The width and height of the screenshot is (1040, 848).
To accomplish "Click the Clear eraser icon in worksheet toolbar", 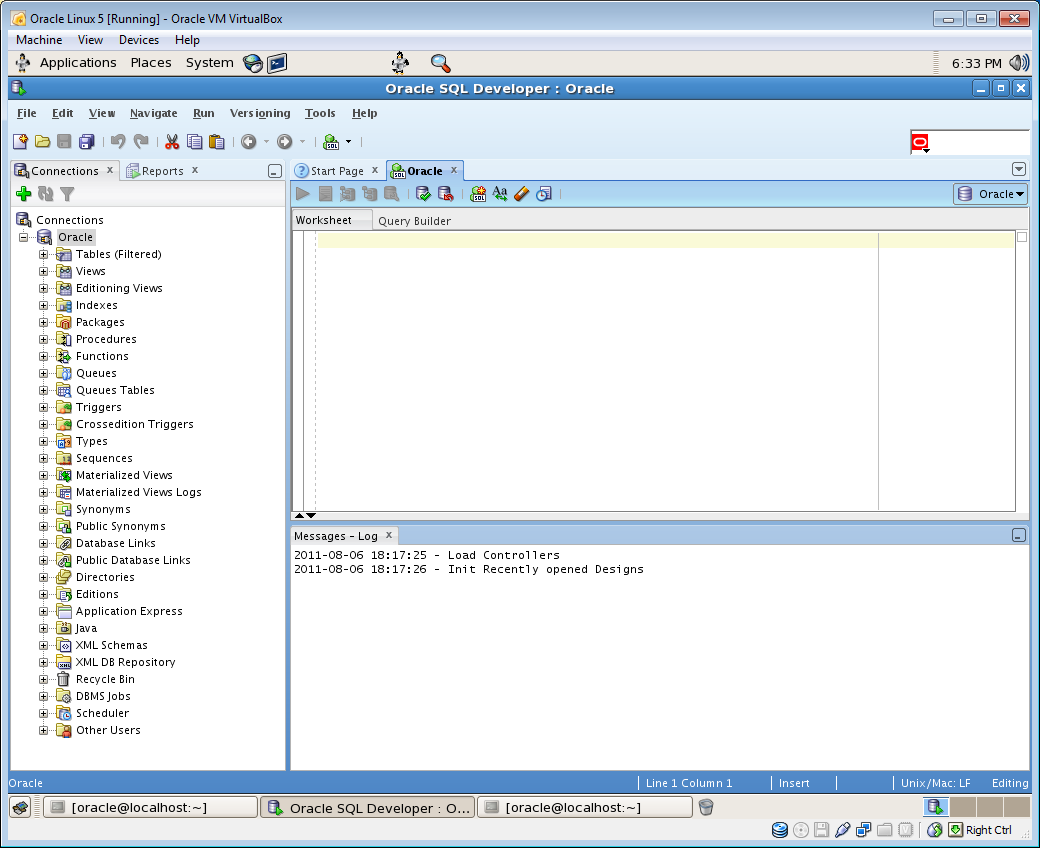I will click(x=521, y=194).
